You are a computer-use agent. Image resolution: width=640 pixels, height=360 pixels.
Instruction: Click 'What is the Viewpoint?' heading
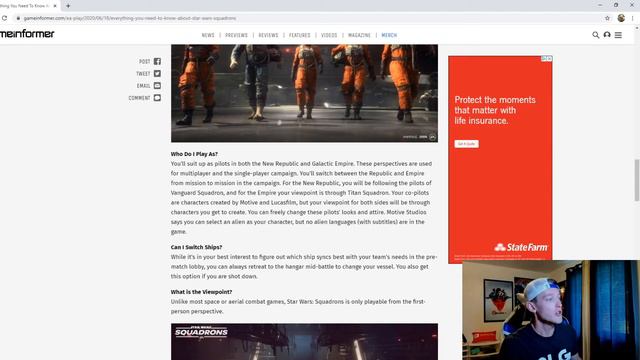click(201, 292)
